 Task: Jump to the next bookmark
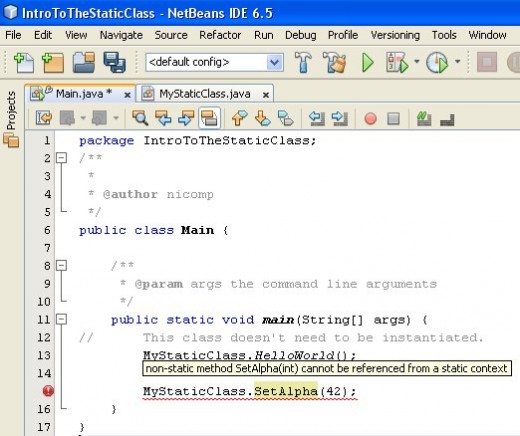coord(263,118)
